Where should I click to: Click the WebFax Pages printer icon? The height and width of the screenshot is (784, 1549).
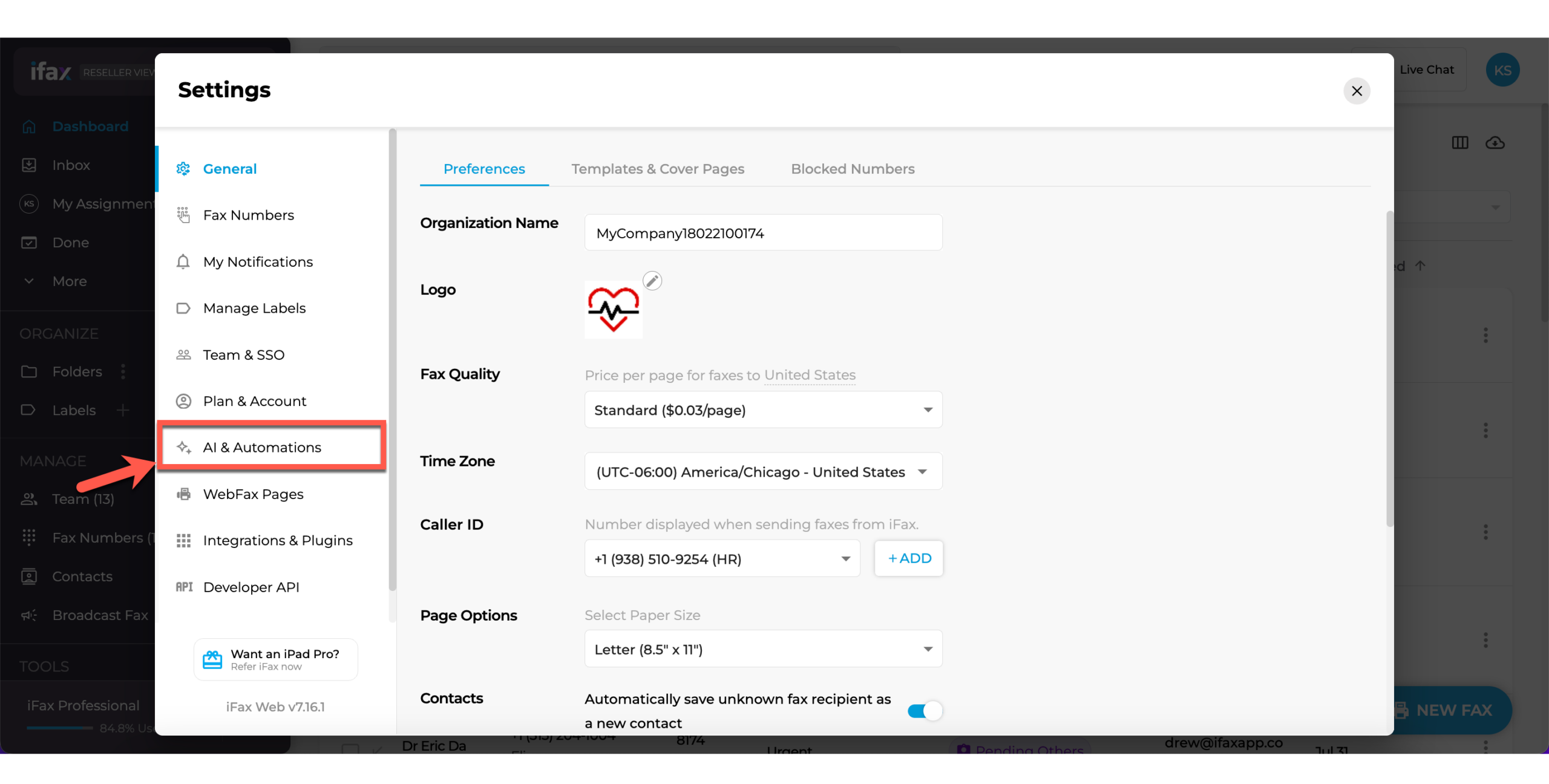click(x=183, y=494)
